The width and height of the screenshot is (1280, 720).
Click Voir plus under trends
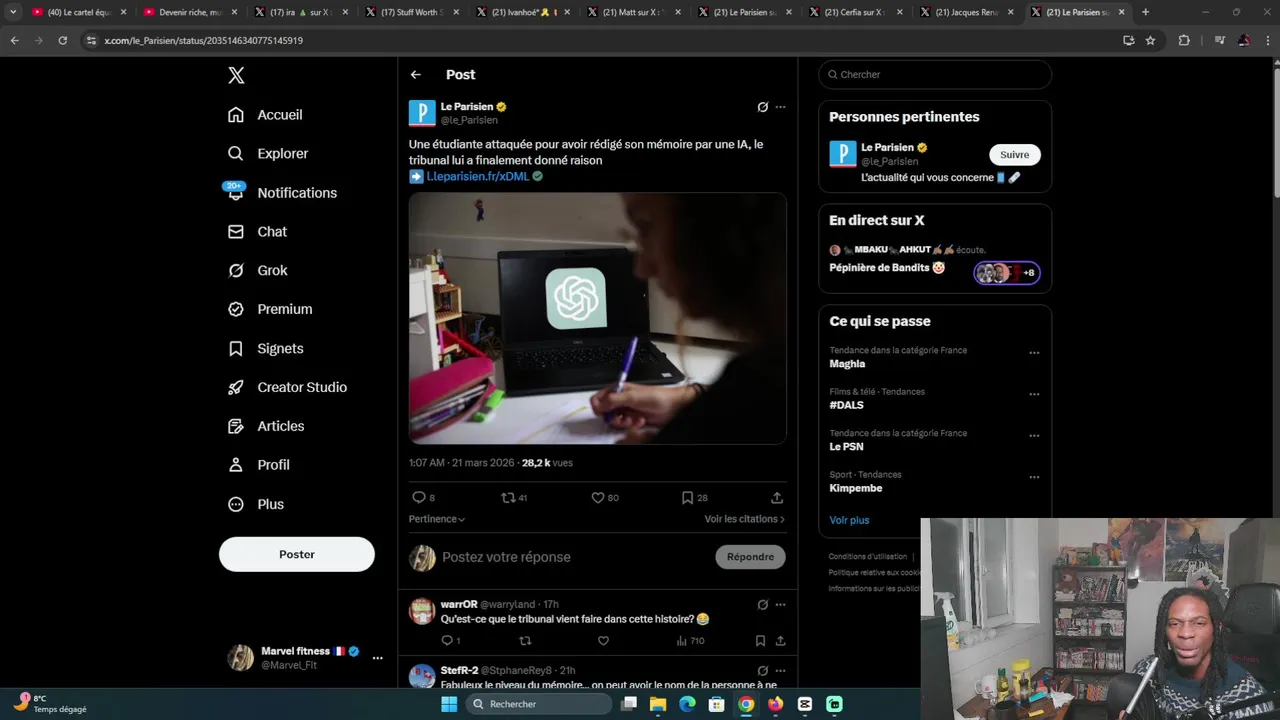[849, 520]
